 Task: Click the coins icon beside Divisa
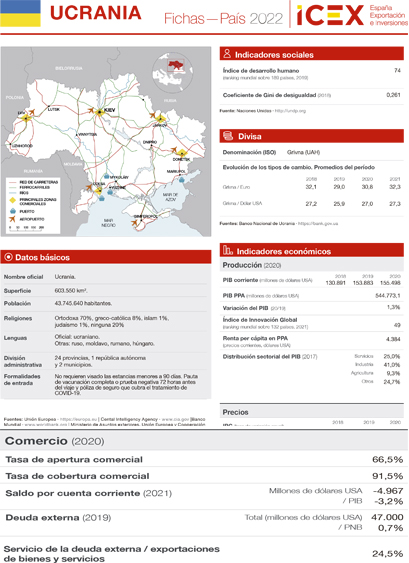click(x=228, y=136)
